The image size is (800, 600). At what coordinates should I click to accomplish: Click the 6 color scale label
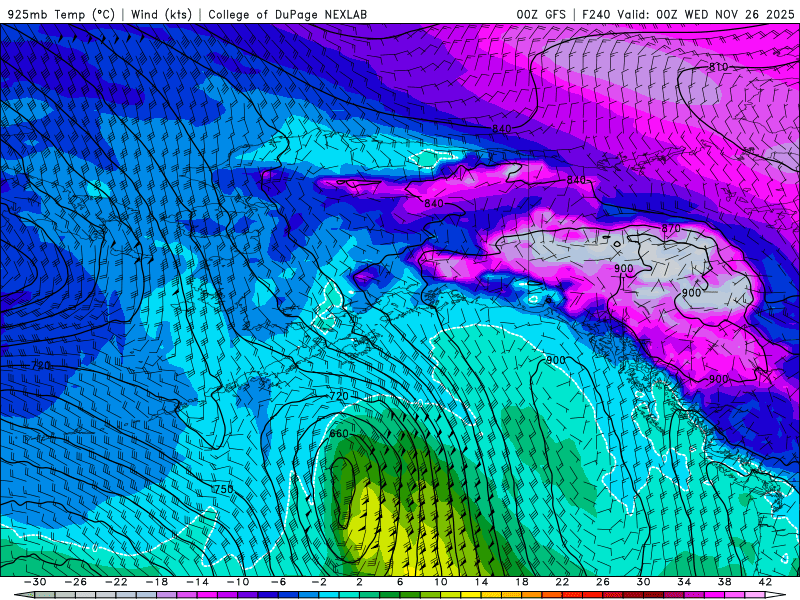click(400, 582)
